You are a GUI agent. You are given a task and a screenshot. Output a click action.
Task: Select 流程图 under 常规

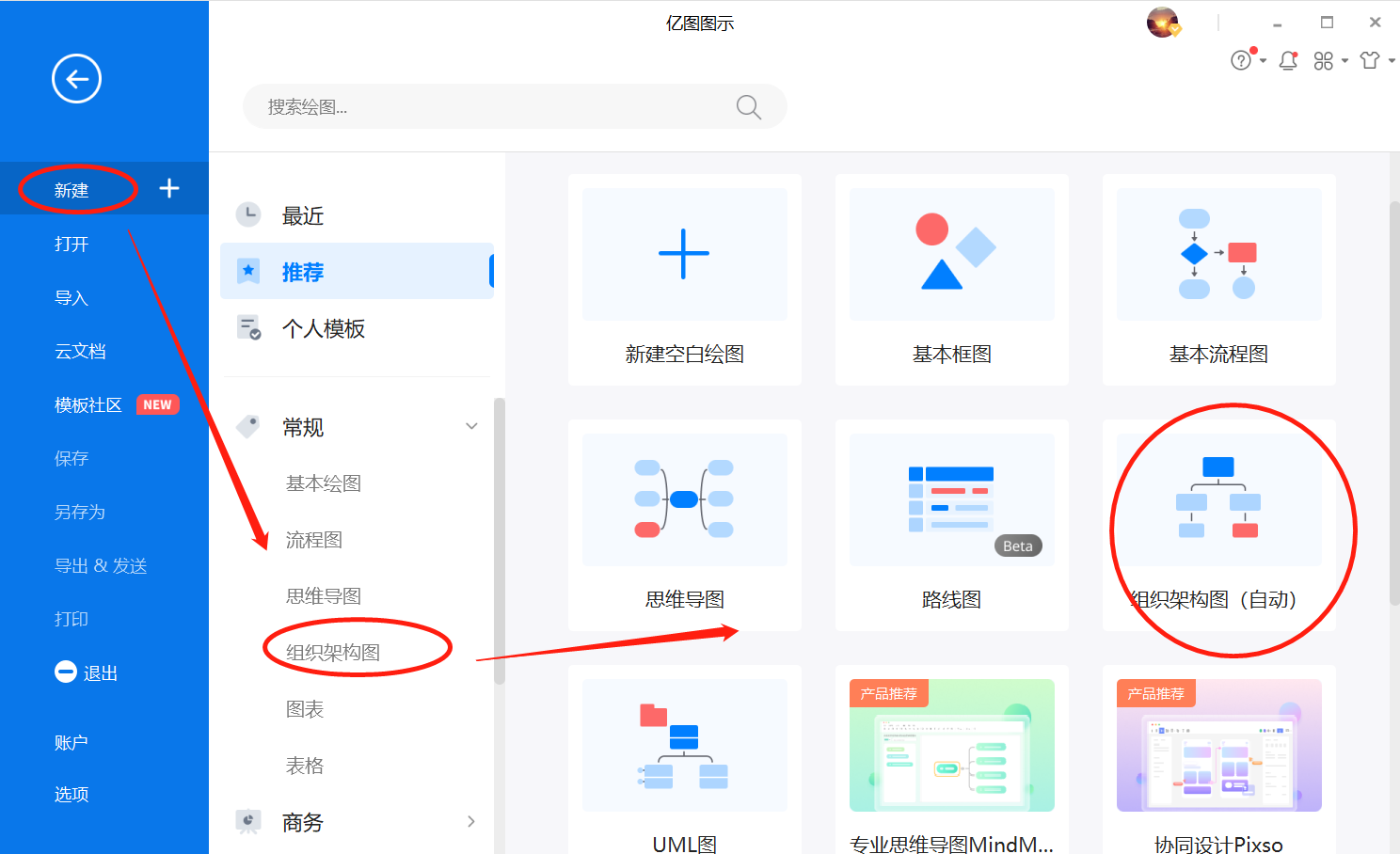click(x=314, y=540)
